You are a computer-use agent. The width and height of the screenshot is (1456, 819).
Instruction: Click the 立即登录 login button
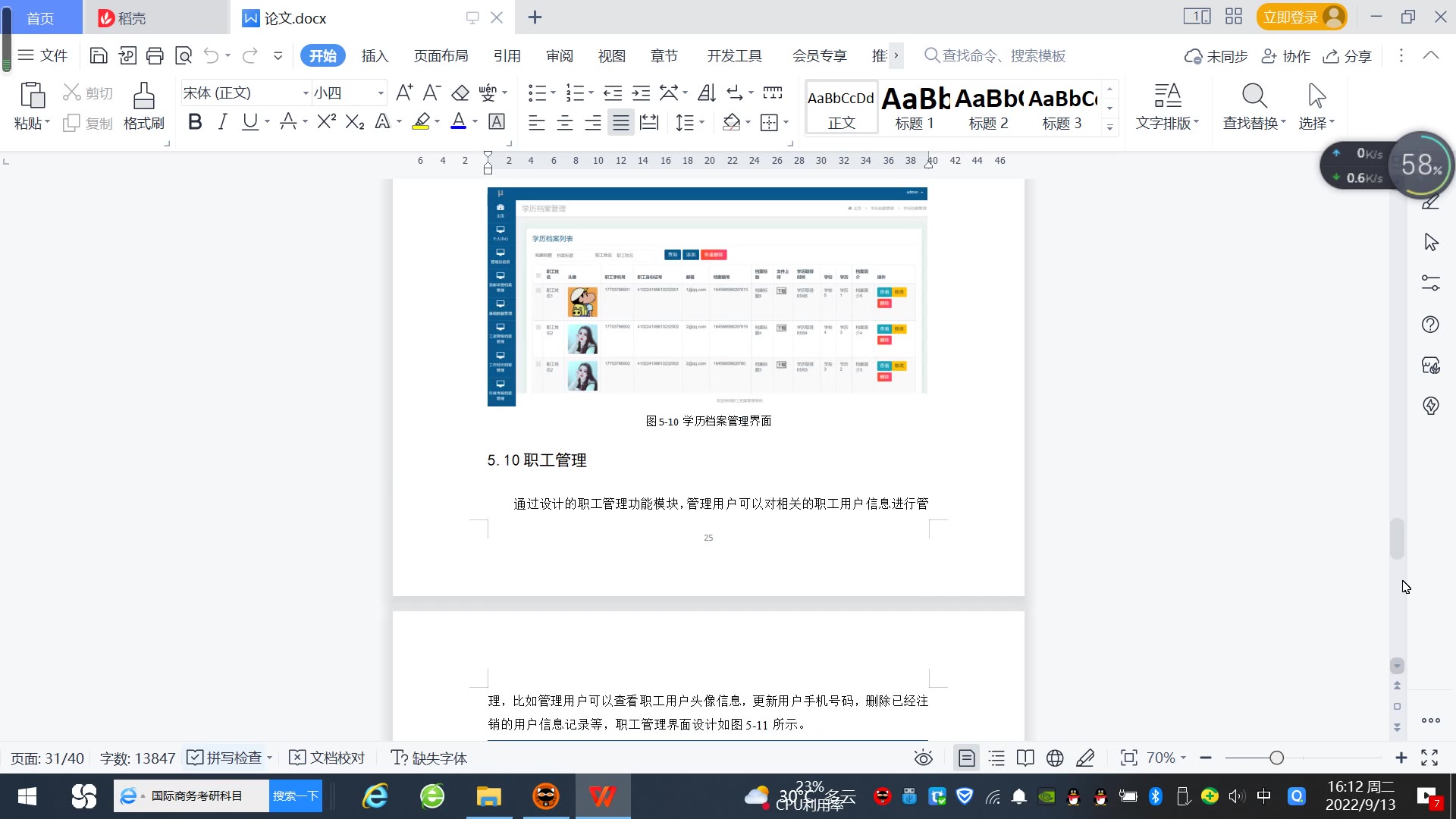(x=1291, y=17)
